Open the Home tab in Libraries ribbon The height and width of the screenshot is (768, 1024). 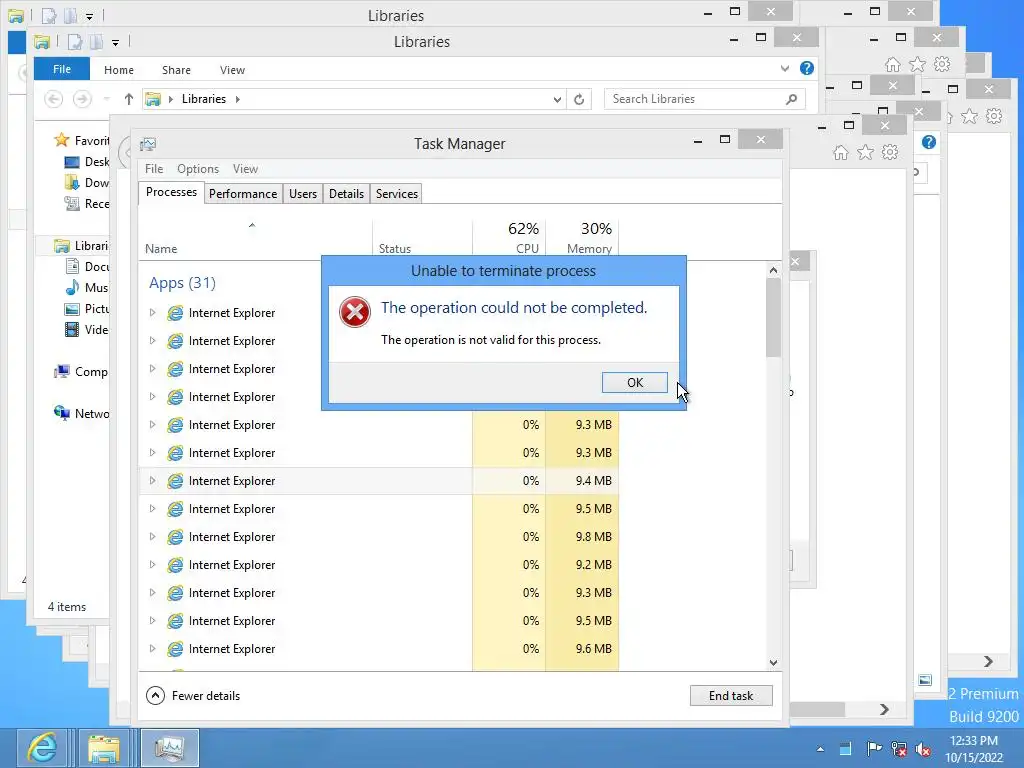coord(119,70)
